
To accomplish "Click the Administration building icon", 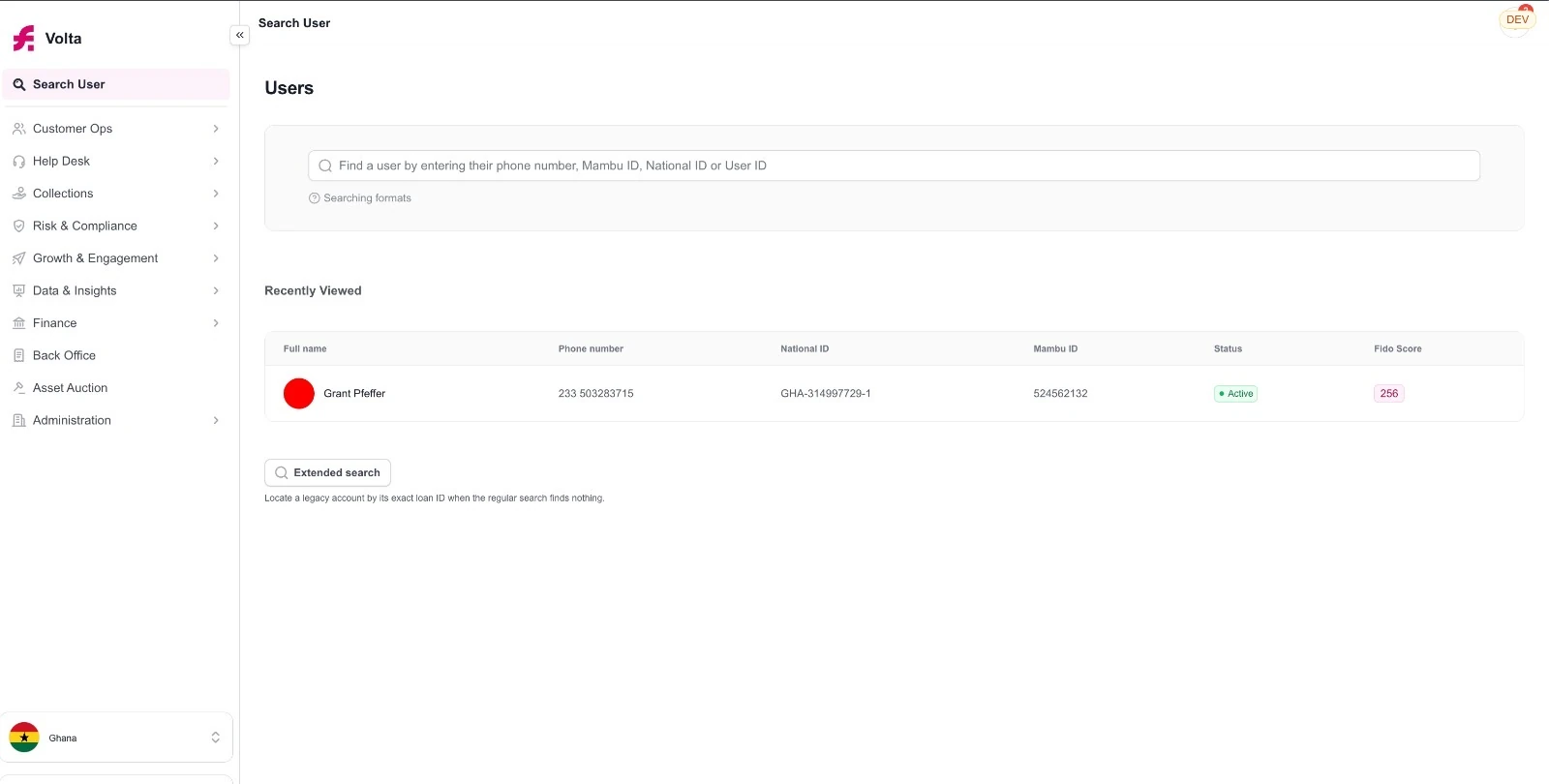I will pyautogui.click(x=19, y=420).
